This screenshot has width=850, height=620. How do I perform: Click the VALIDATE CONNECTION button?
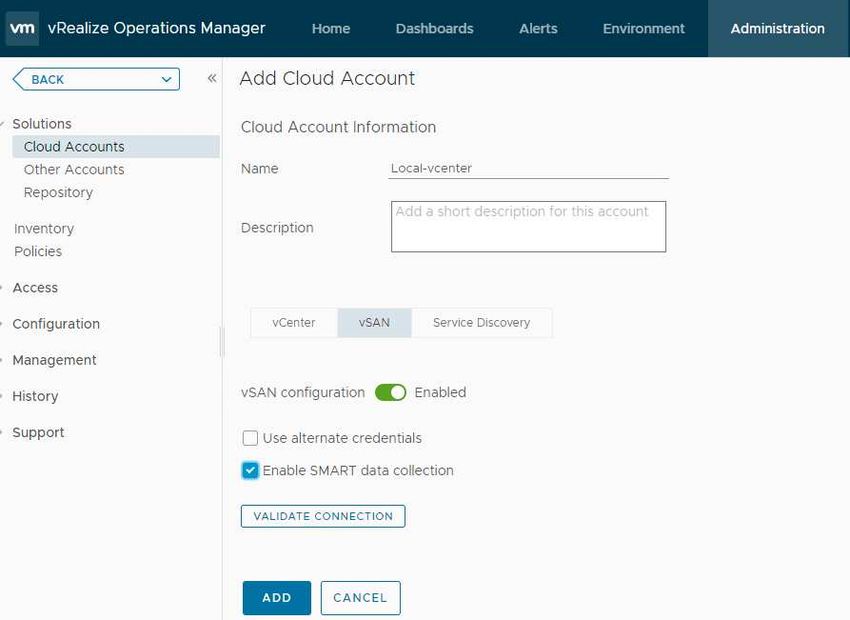click(323, 516)
